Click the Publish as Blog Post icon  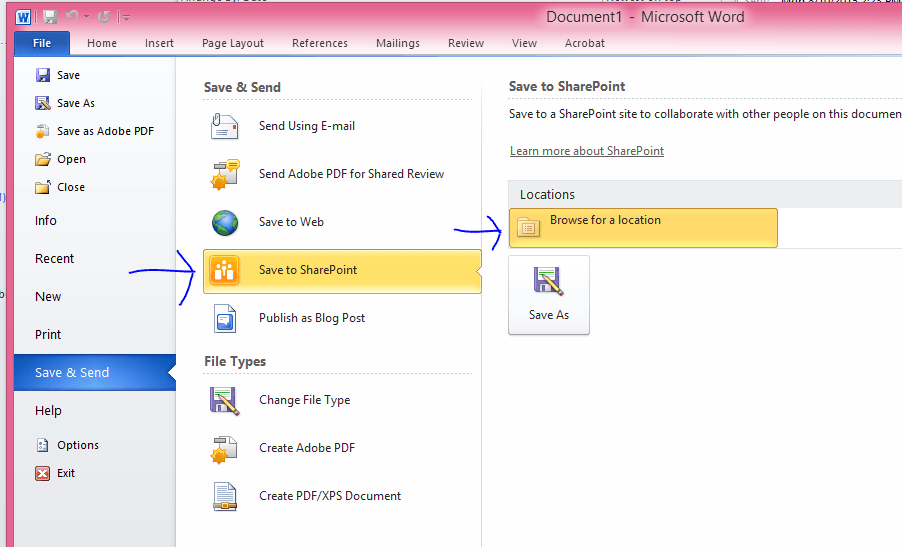coord(224,319)
